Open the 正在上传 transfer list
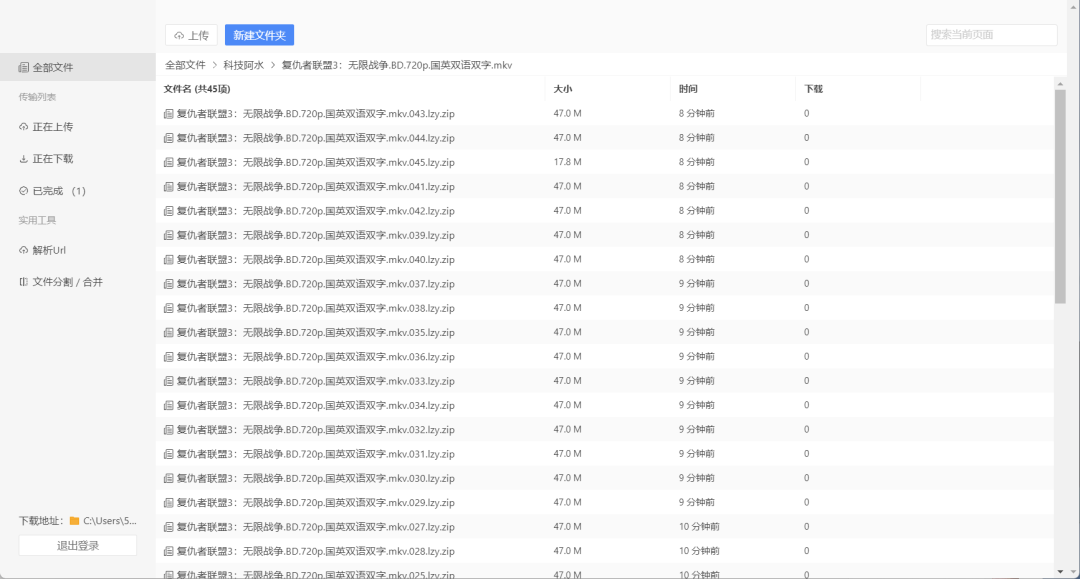This screenshot has width=1080, height=579. (52, 127)
